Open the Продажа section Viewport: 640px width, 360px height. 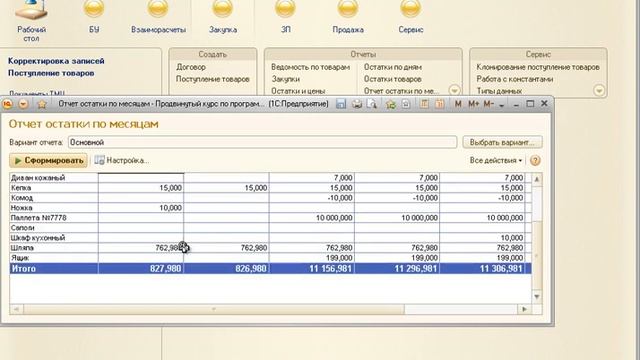[348, 16]
